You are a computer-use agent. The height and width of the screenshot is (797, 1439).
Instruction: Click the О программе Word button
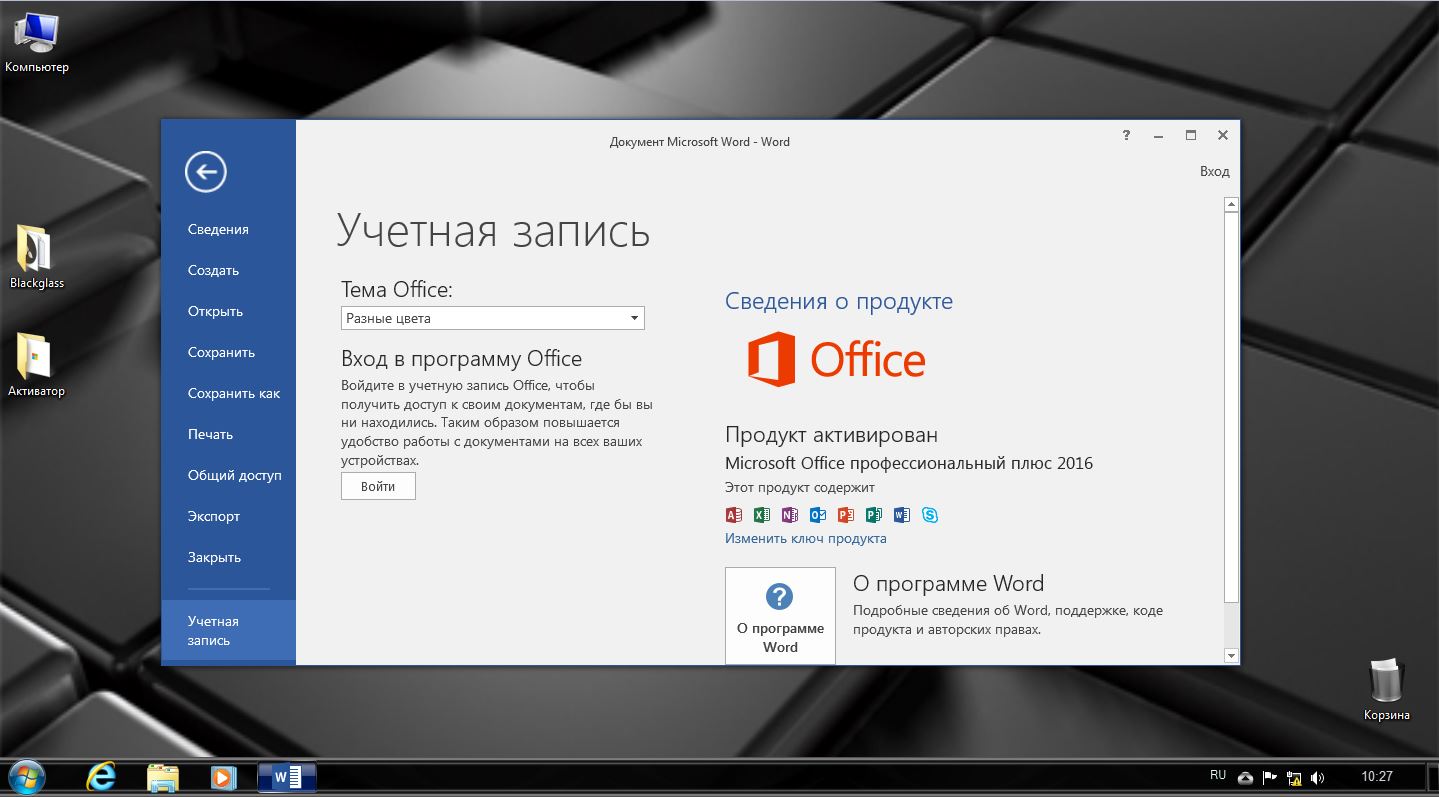pos(780,615)
